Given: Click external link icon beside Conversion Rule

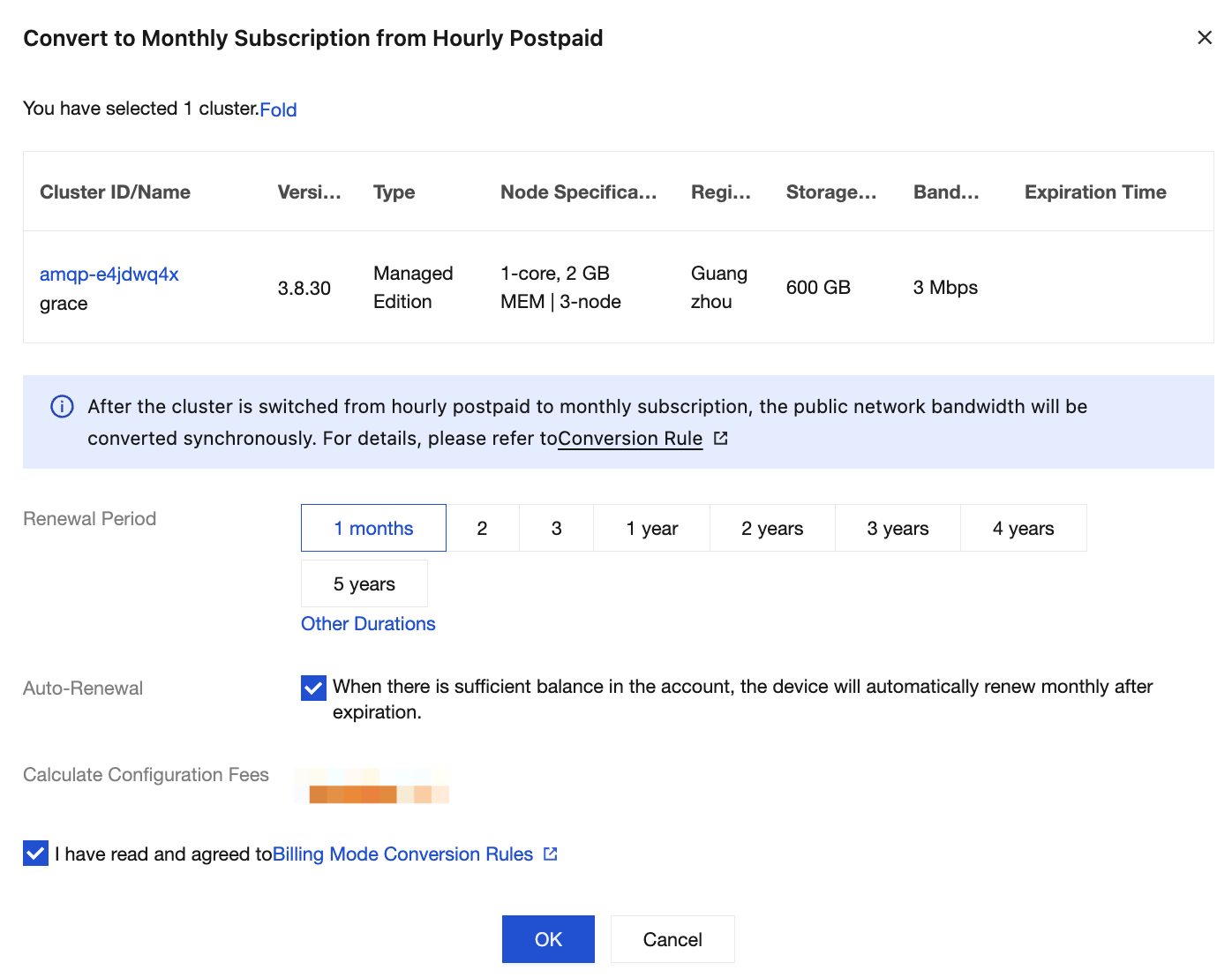Looking at the screenshot, I should 721,439.
